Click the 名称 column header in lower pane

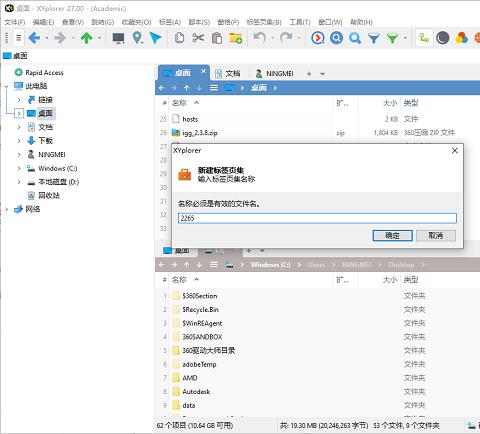(179, 280)
